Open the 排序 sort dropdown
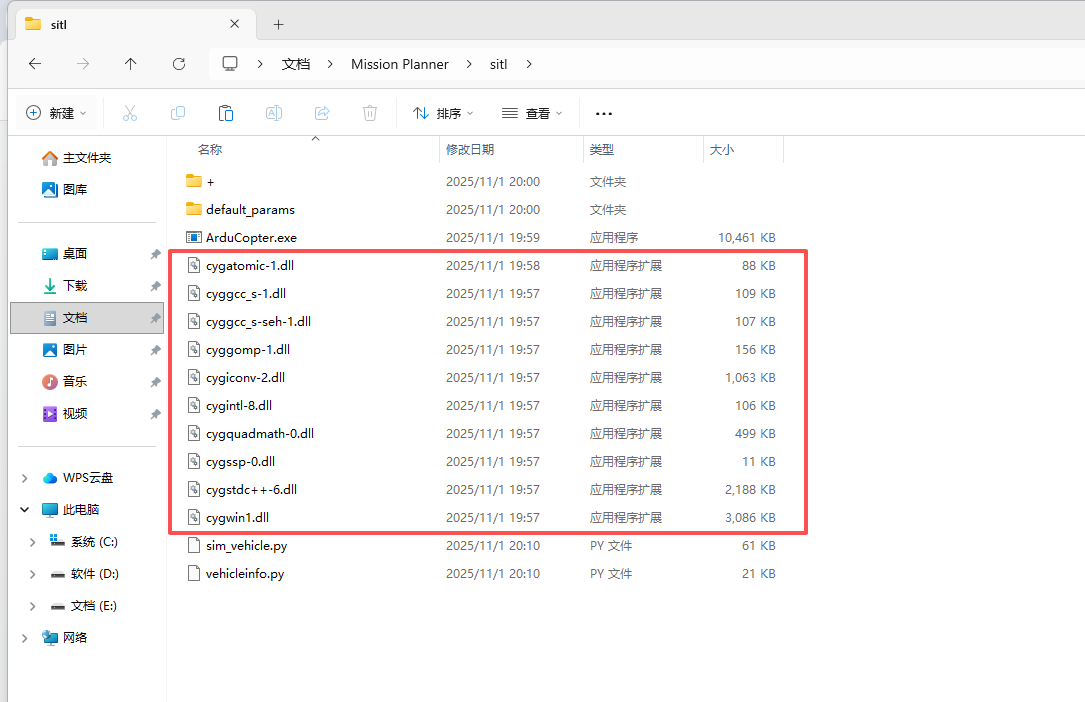Image resolution: width=1085 pixels, height=702 pixels. [443, 113]
